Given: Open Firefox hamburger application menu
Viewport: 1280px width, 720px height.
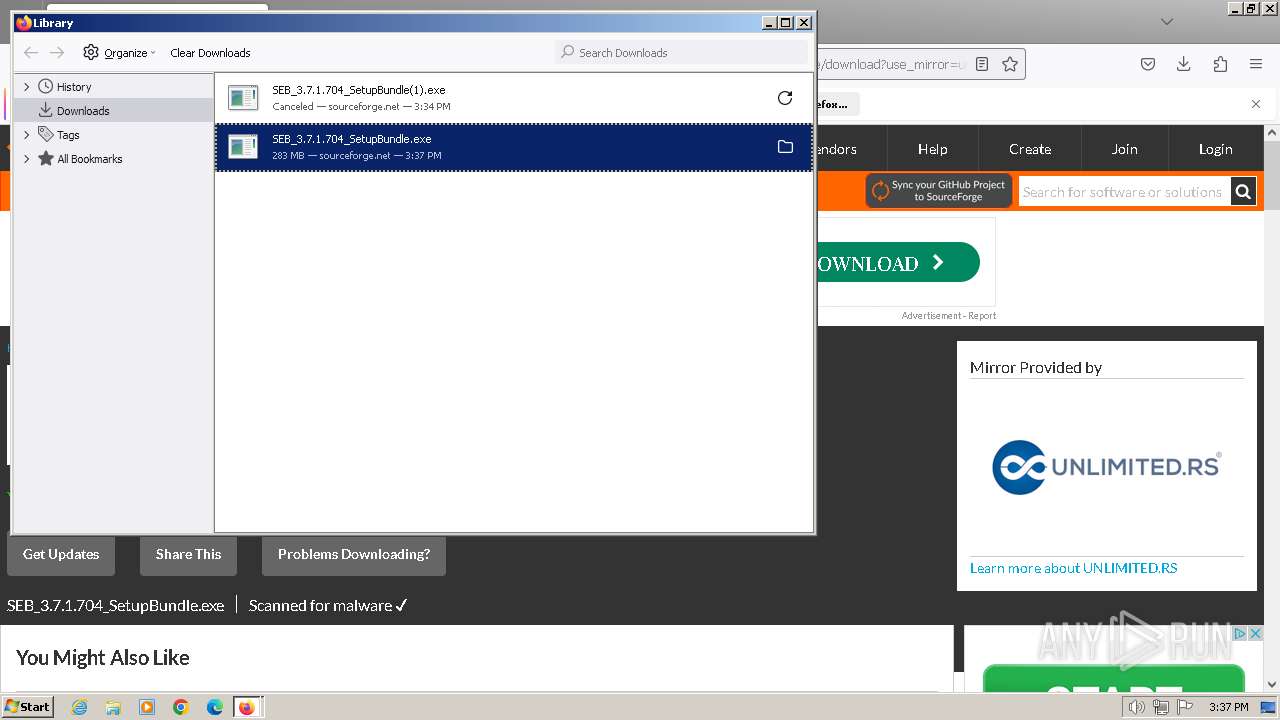Looking at the screenshot, I should pos(1256,64).
